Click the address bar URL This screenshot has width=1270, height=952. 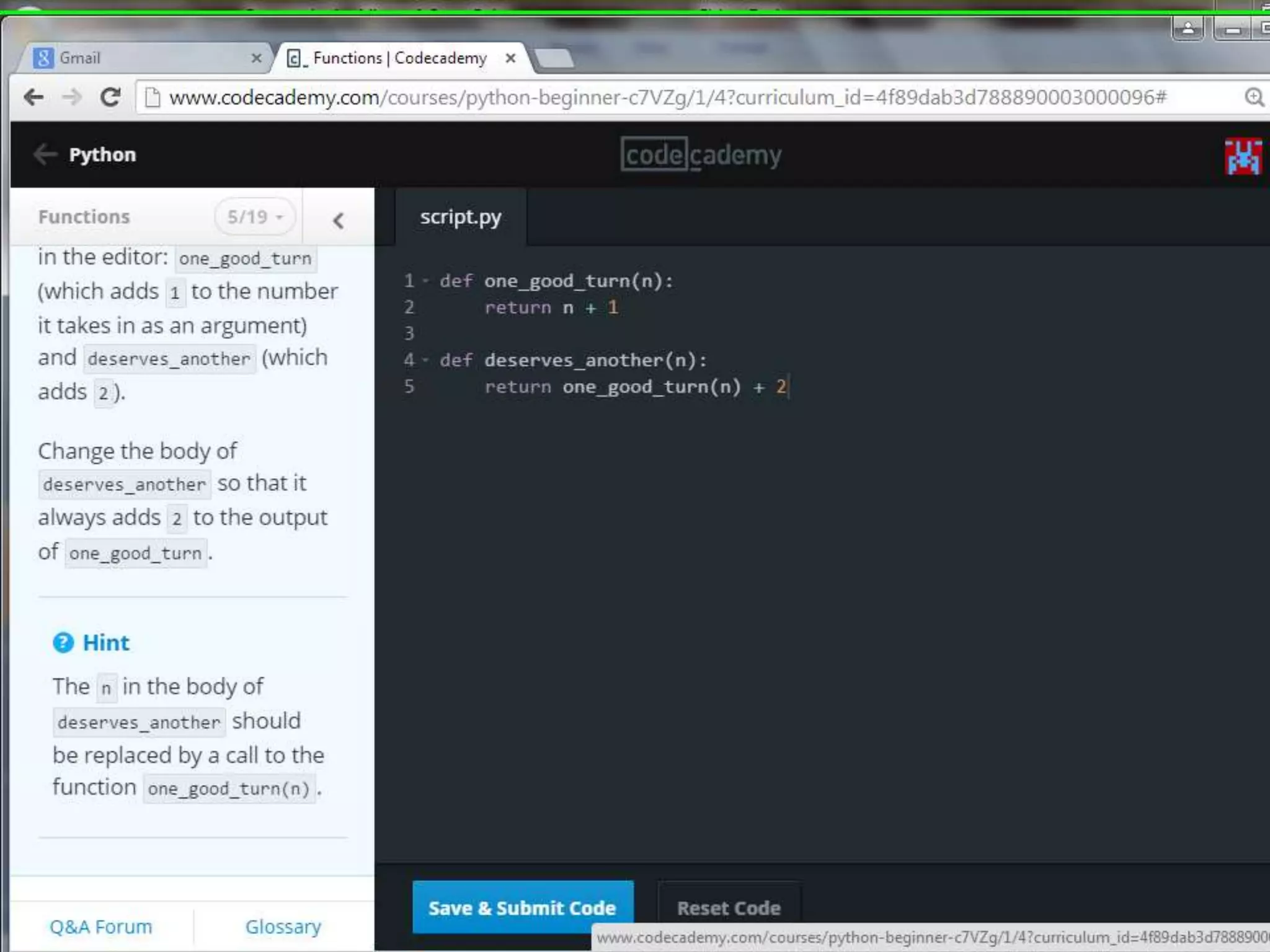click(667, 97)
